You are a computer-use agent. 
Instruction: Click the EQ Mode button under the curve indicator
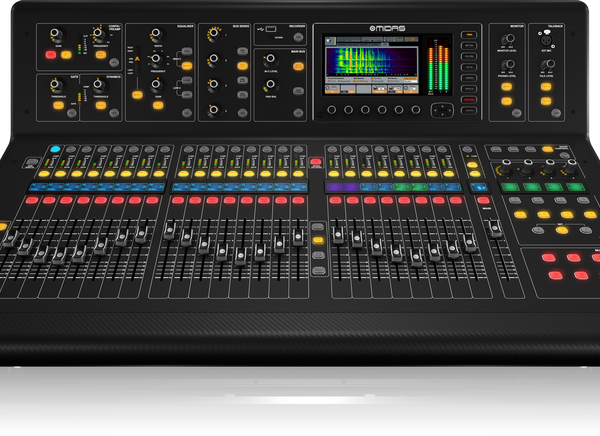click(x=137, y=95)
